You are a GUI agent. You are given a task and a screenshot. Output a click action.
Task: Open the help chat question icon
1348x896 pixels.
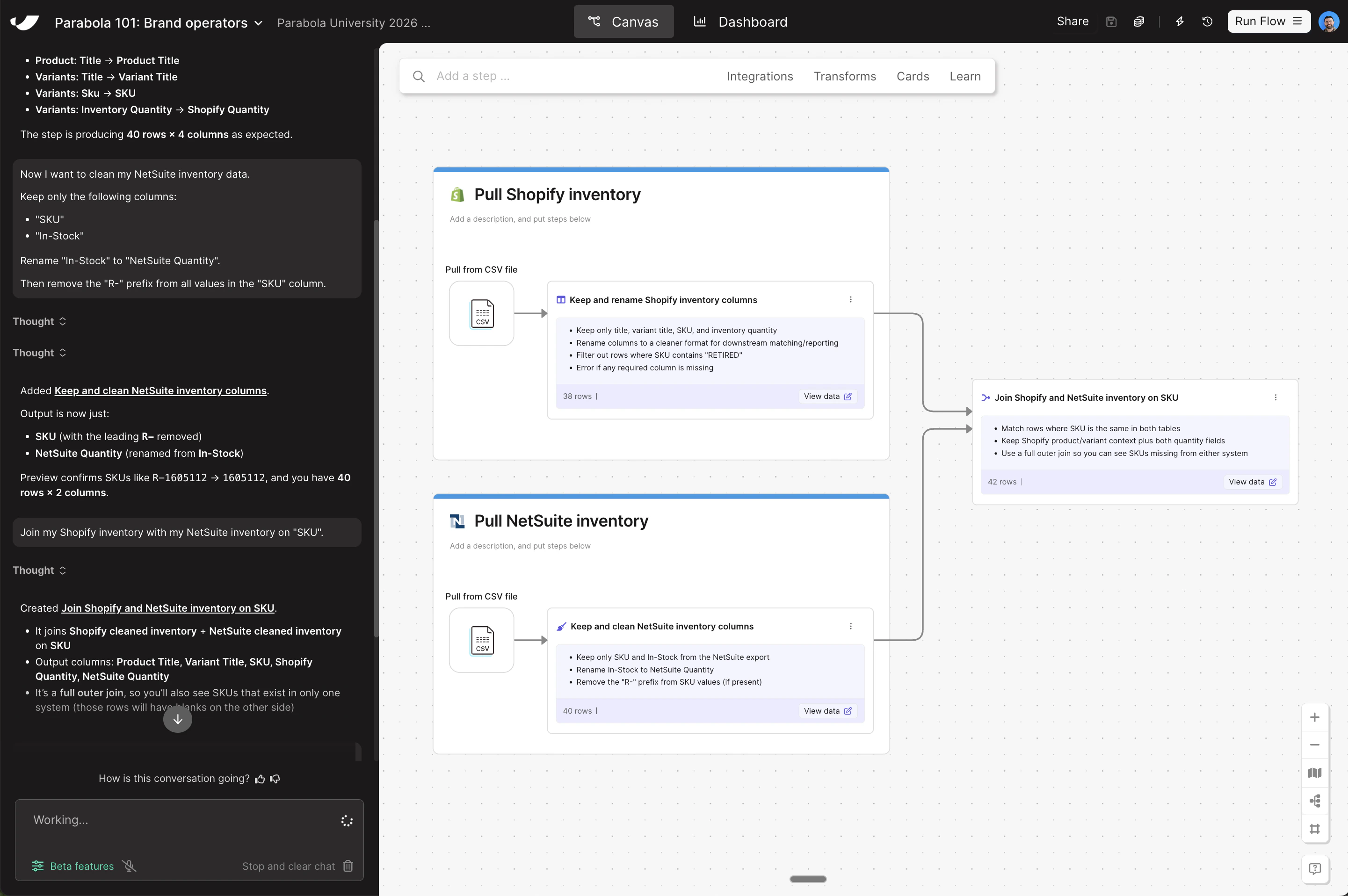[1314, 868]
